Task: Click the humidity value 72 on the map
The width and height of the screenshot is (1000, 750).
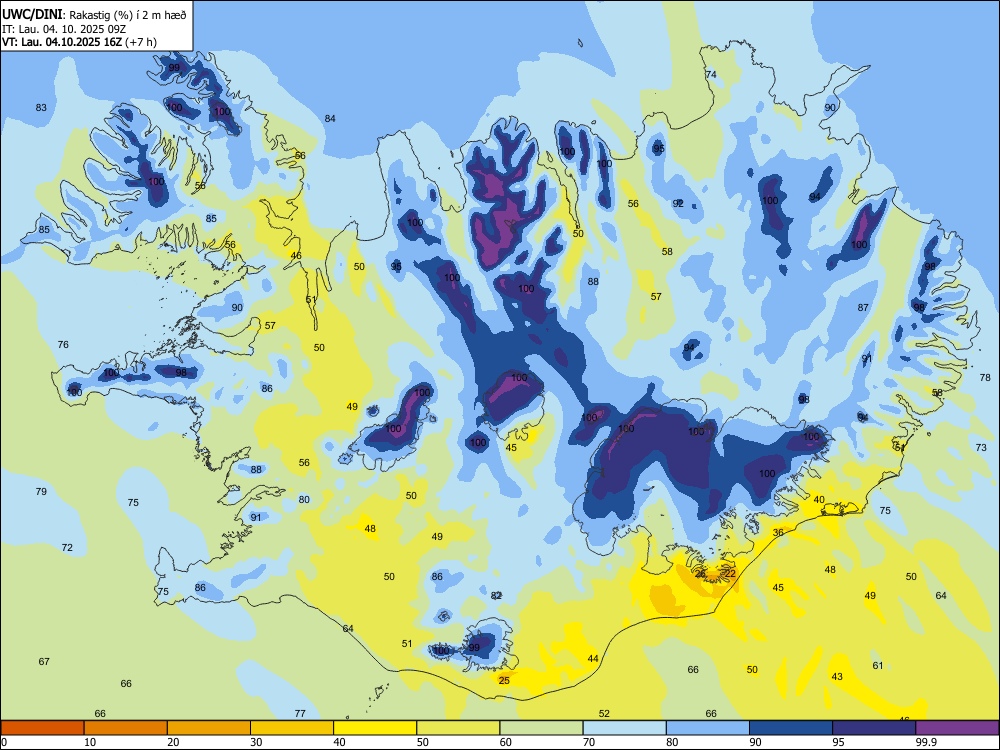Action: tap(67, 547)
